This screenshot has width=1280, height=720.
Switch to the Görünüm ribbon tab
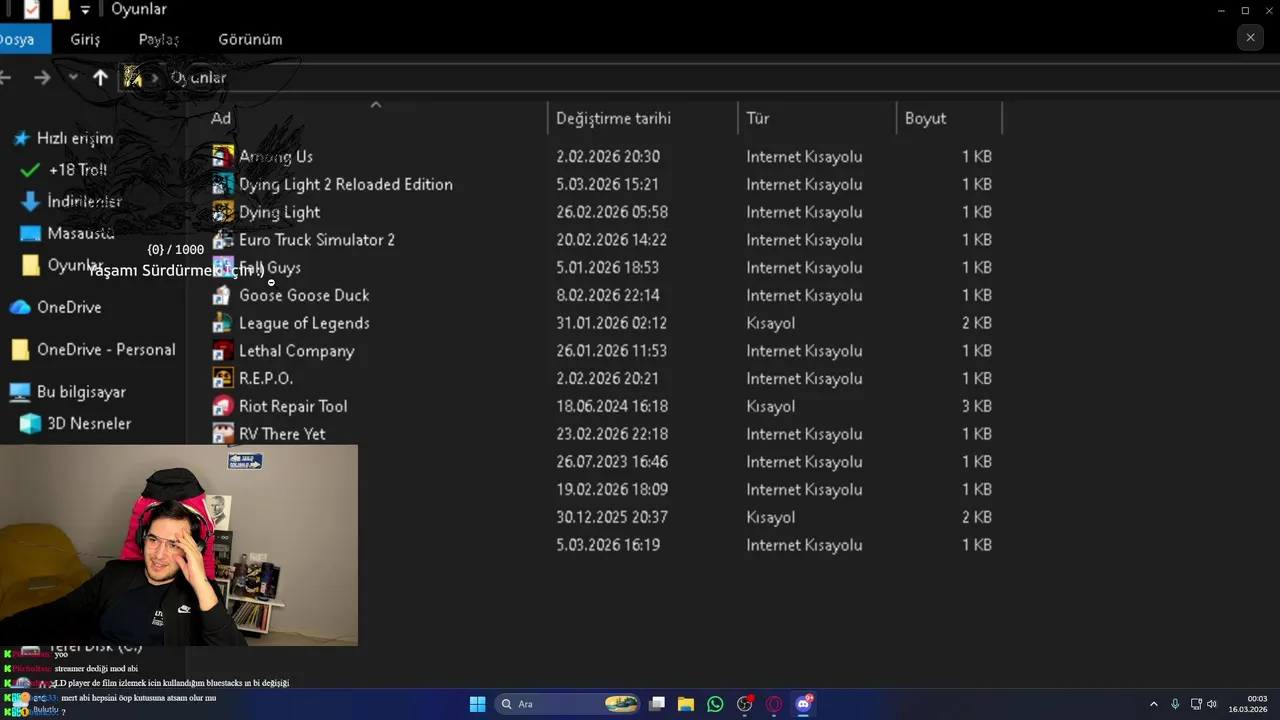(250, 40)
